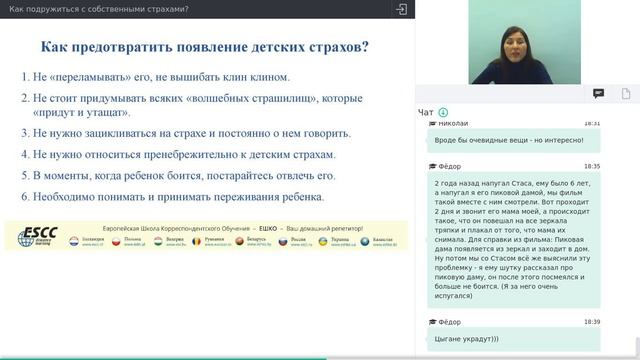
Task: Click banner text "Европейская Школа Корреспондентского Обучения"
Action: (x=176, y=229)
